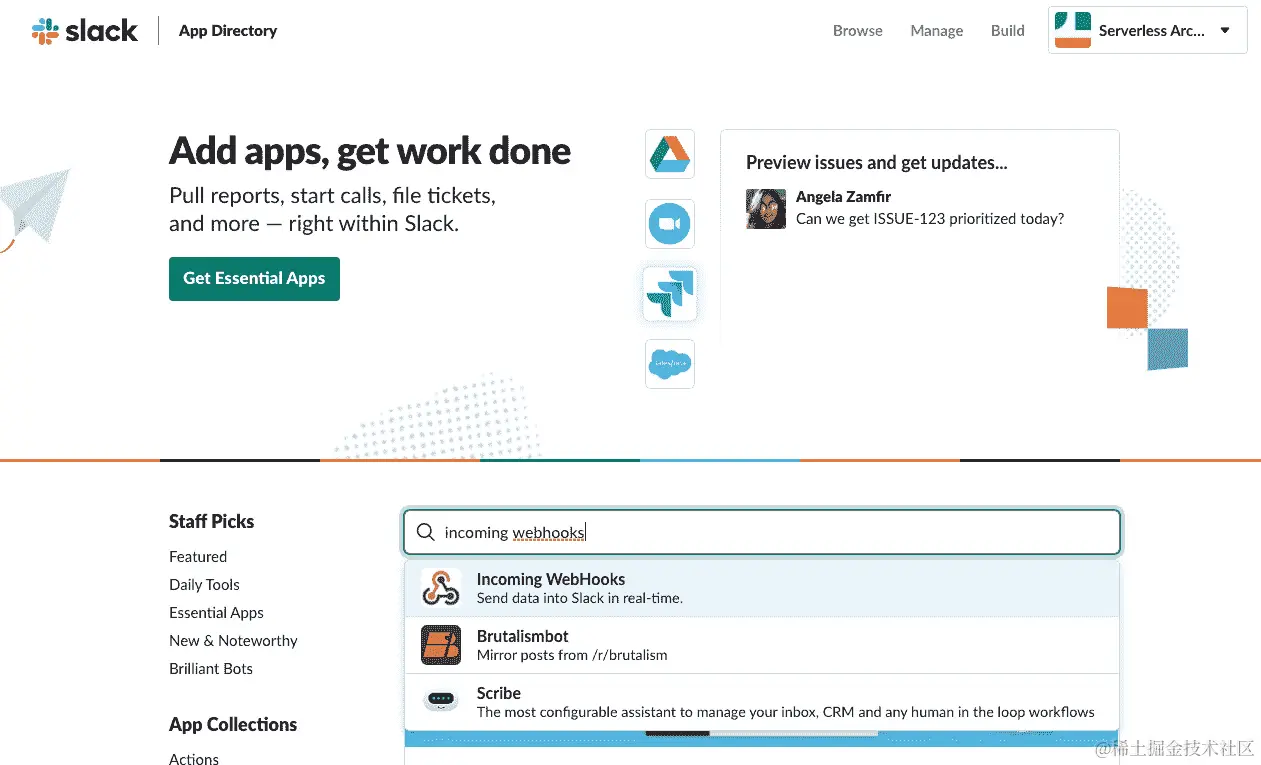Click the Slack logo

(x=85, y=31)
